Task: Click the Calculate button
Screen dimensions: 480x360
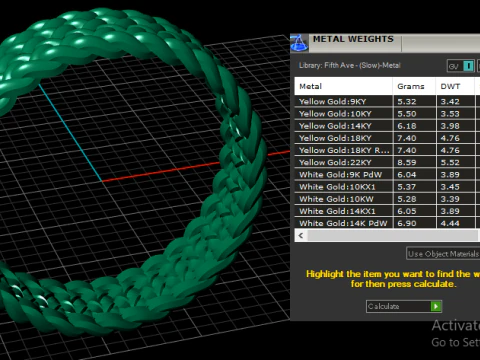Action: pyautogui.click(x=404, y=306)
